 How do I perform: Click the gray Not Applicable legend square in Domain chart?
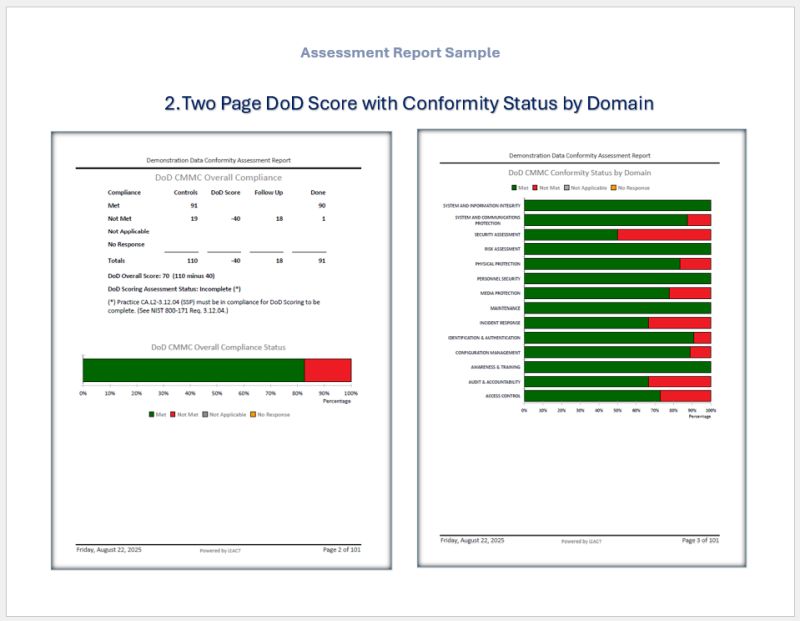pos(567,188)
